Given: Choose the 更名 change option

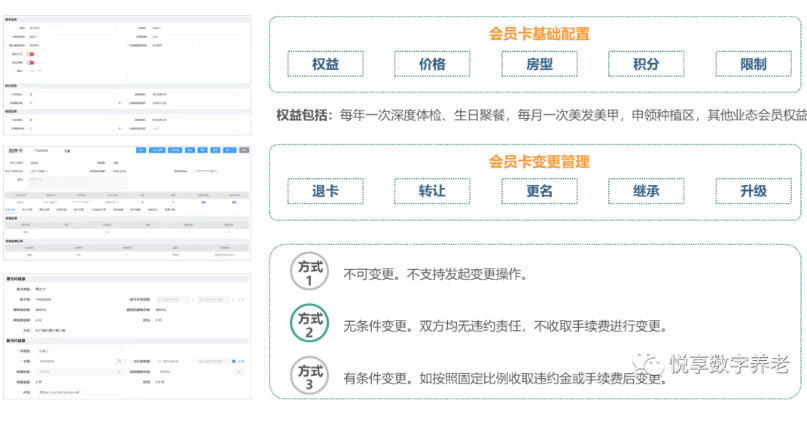Looking at the screenshot, I should pyautogui.click(x=539, y=191).
